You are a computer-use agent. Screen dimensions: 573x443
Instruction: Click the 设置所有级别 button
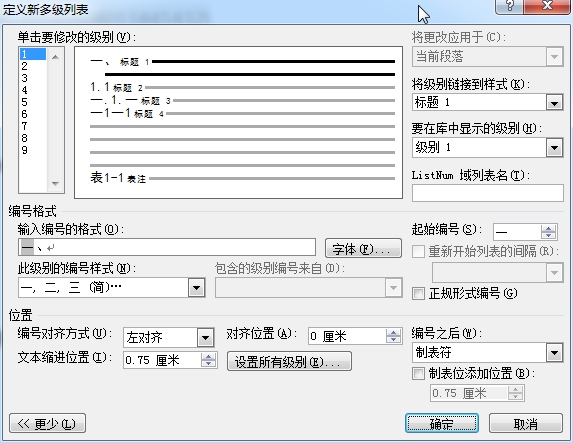(289, 361)
